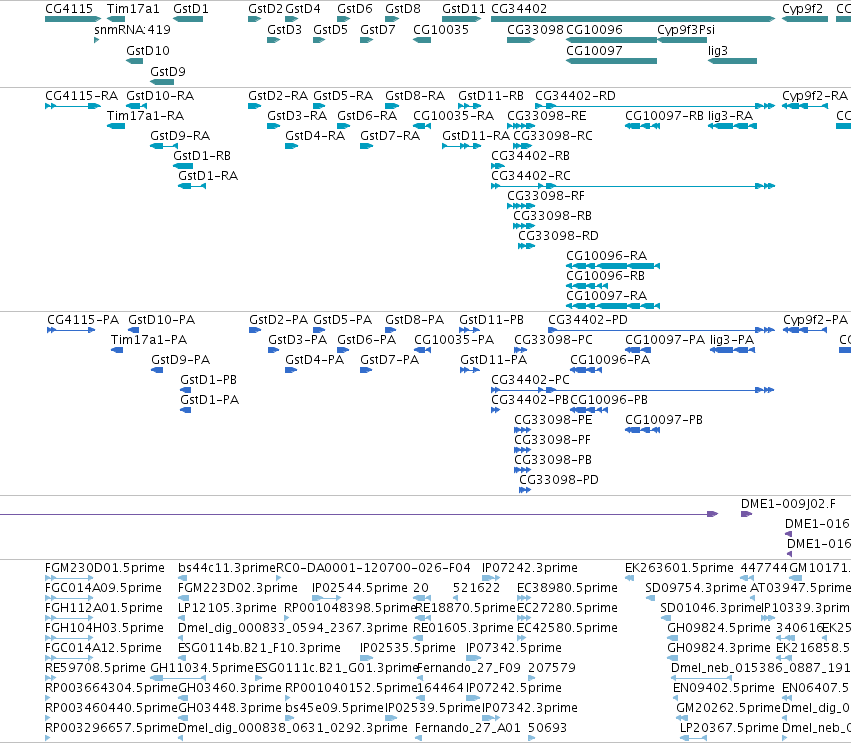Open the CG34402 gene label

(x=519, y=9)
